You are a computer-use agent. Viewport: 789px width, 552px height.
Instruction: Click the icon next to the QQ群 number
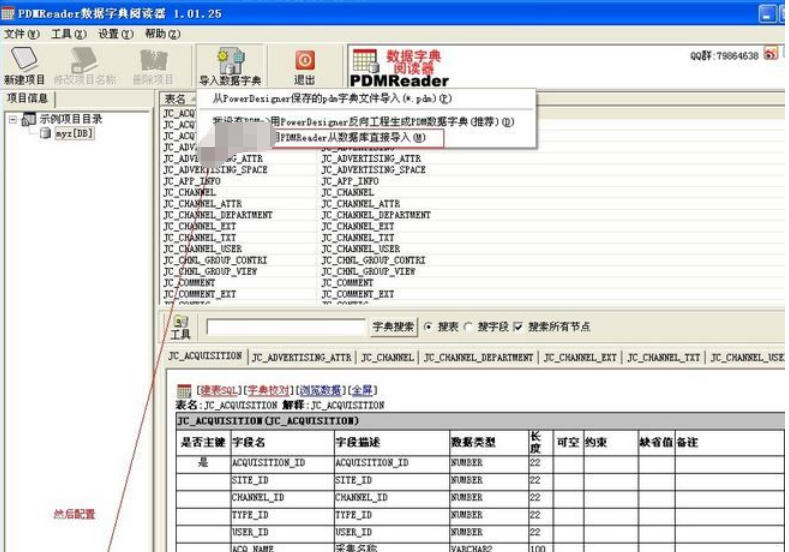770,53
